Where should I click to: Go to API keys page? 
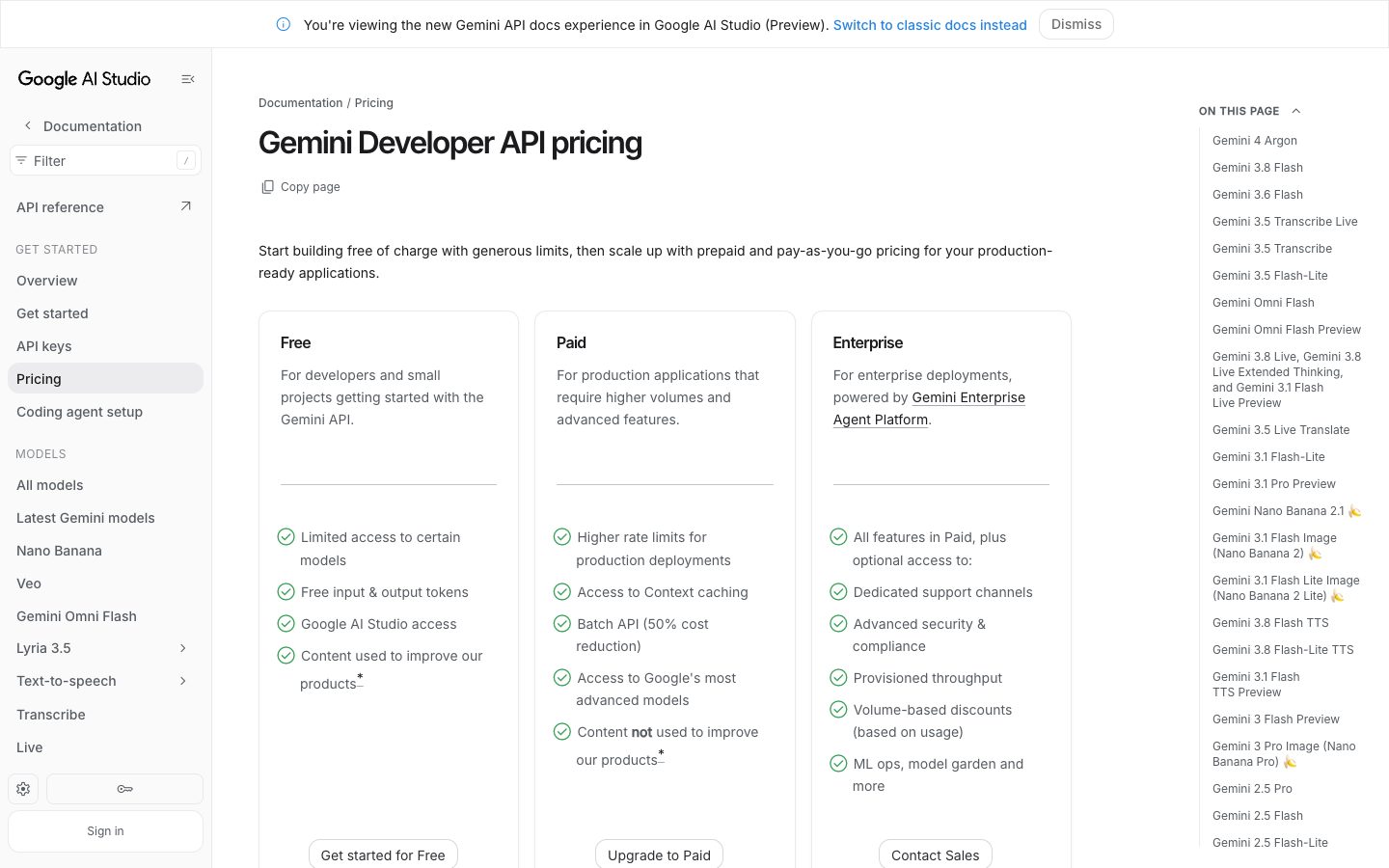coord(105,346)
